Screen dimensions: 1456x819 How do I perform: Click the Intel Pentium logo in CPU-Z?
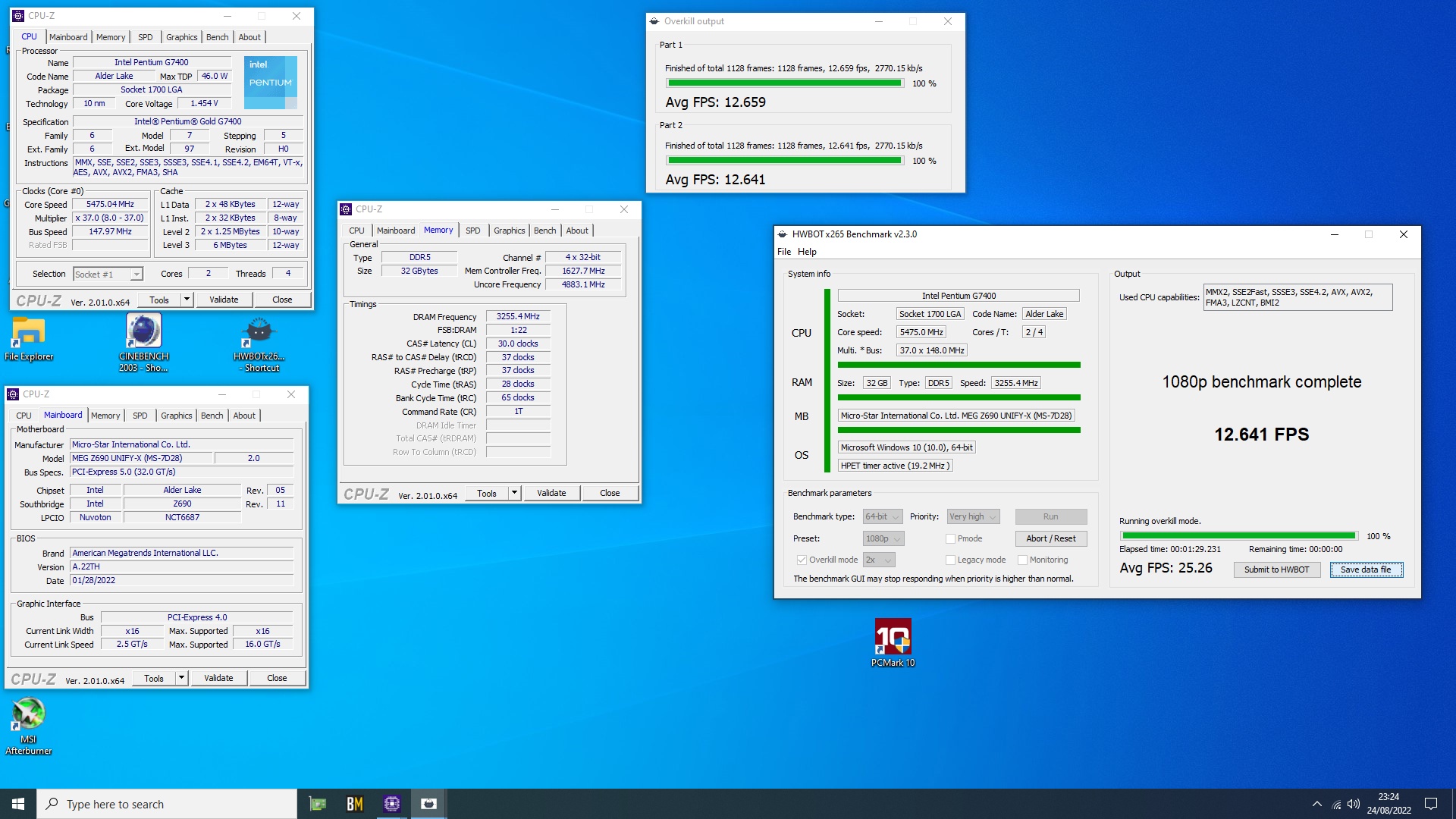[270, 82]
